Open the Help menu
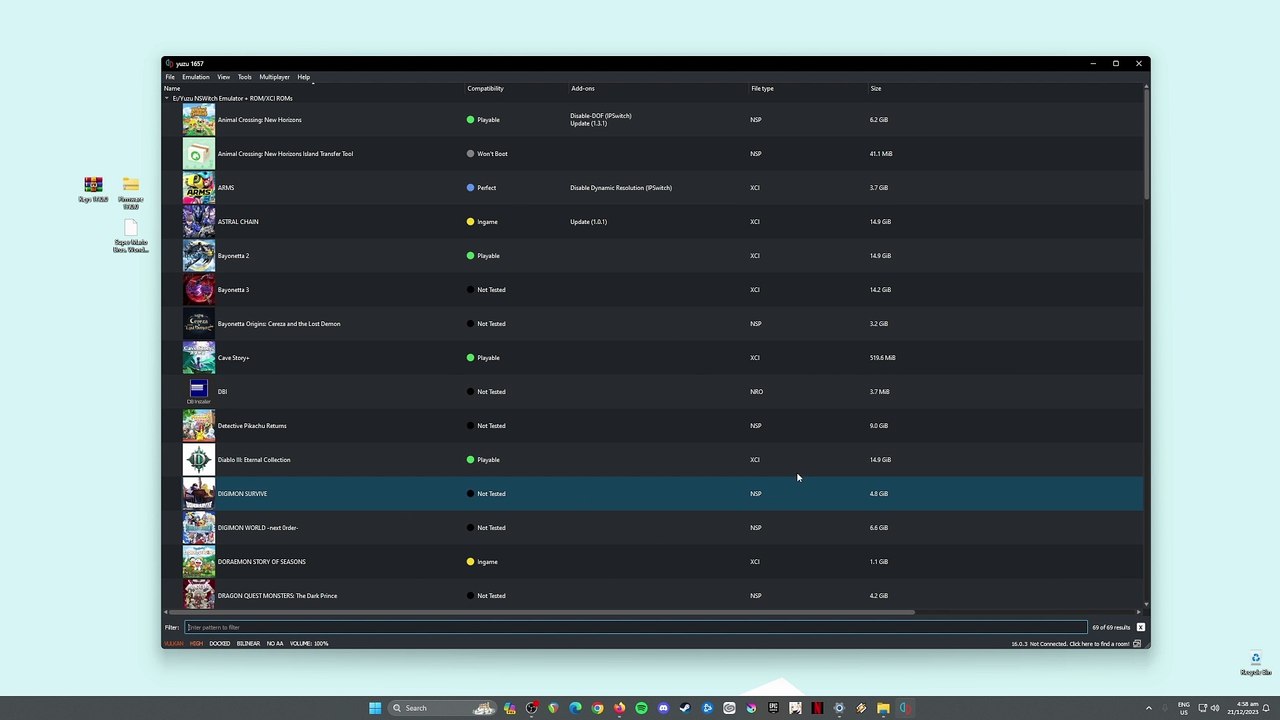This screenshot has height=720, width=1280. [303, 77]
